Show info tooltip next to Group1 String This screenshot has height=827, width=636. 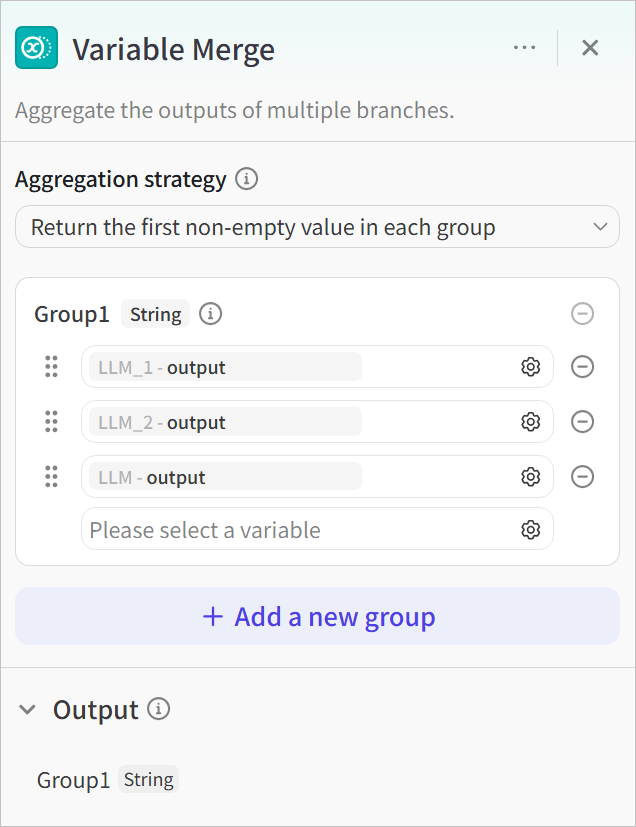[x=210, y=314]
